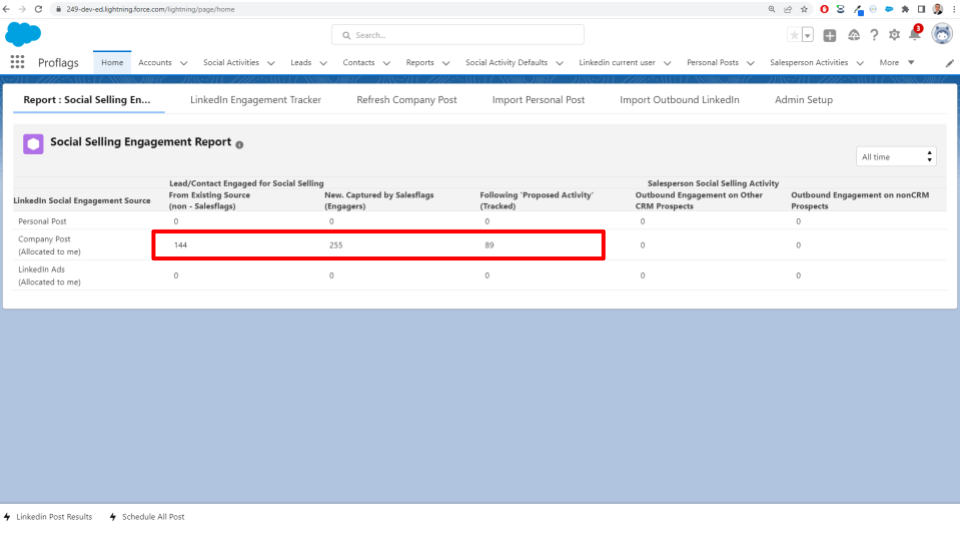Click the lightning icon beside Linkedin Post Results

[7, 517]
